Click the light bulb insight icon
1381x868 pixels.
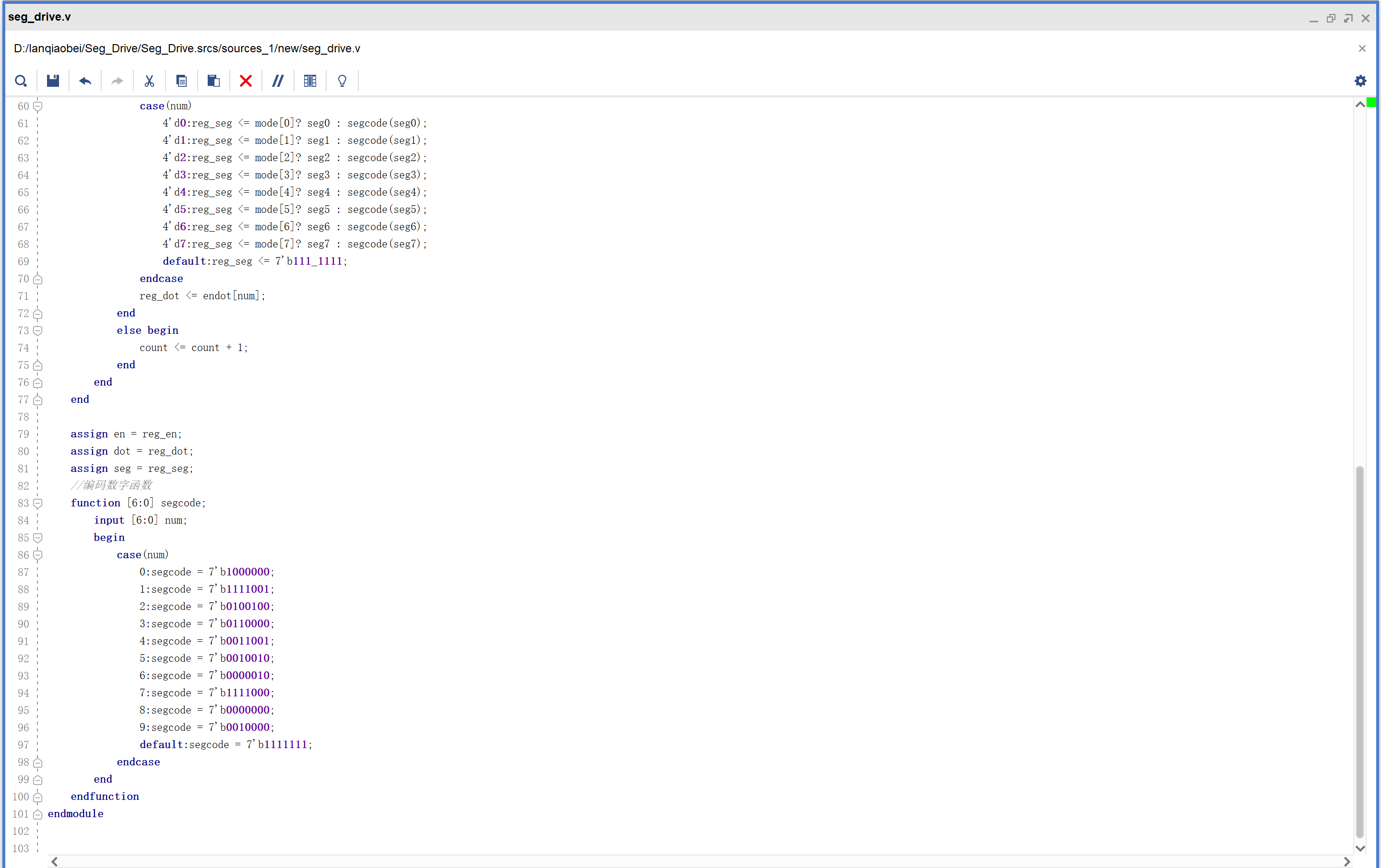click(342, 81)
